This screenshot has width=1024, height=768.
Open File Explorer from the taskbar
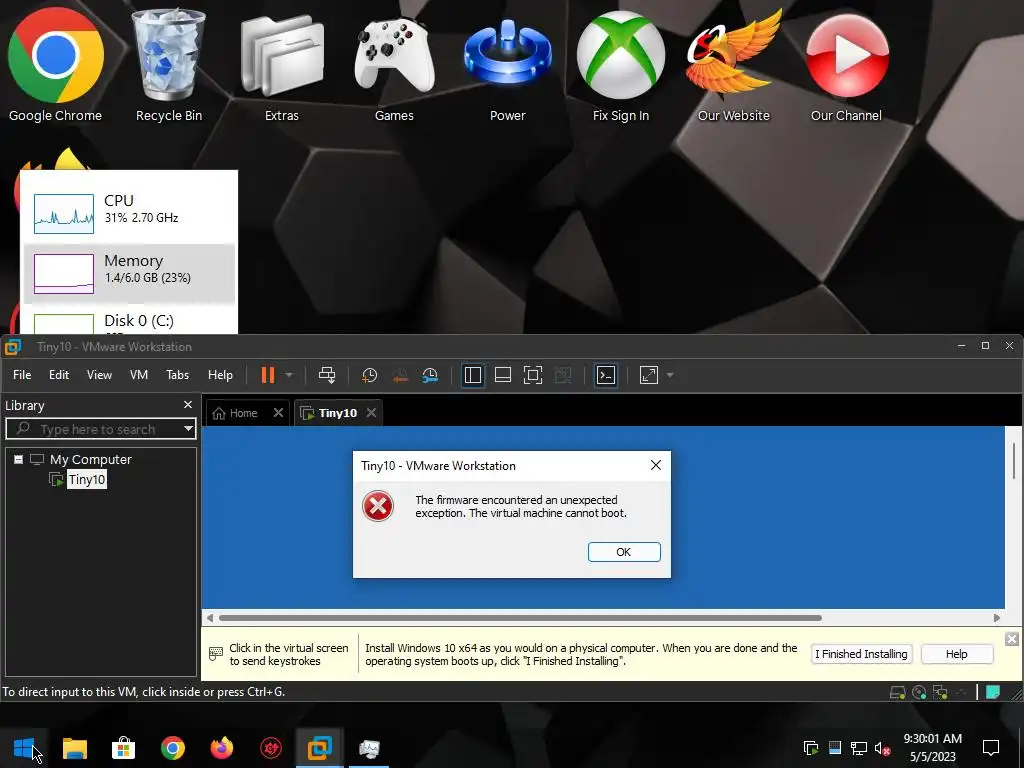pos(74,748)
